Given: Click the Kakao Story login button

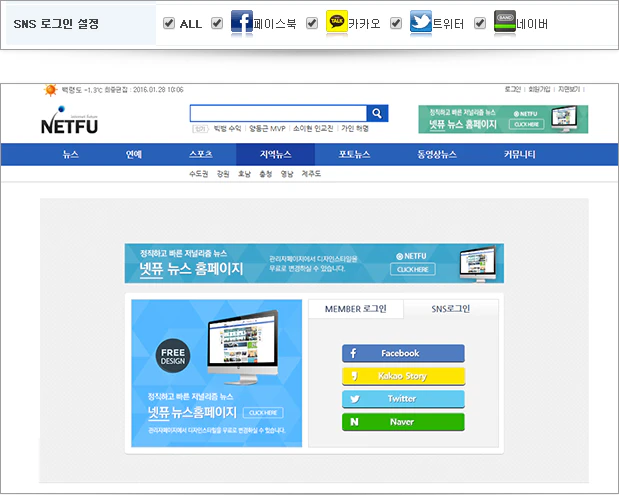Looking at the screenshot, I should click(x=403, y=376).
